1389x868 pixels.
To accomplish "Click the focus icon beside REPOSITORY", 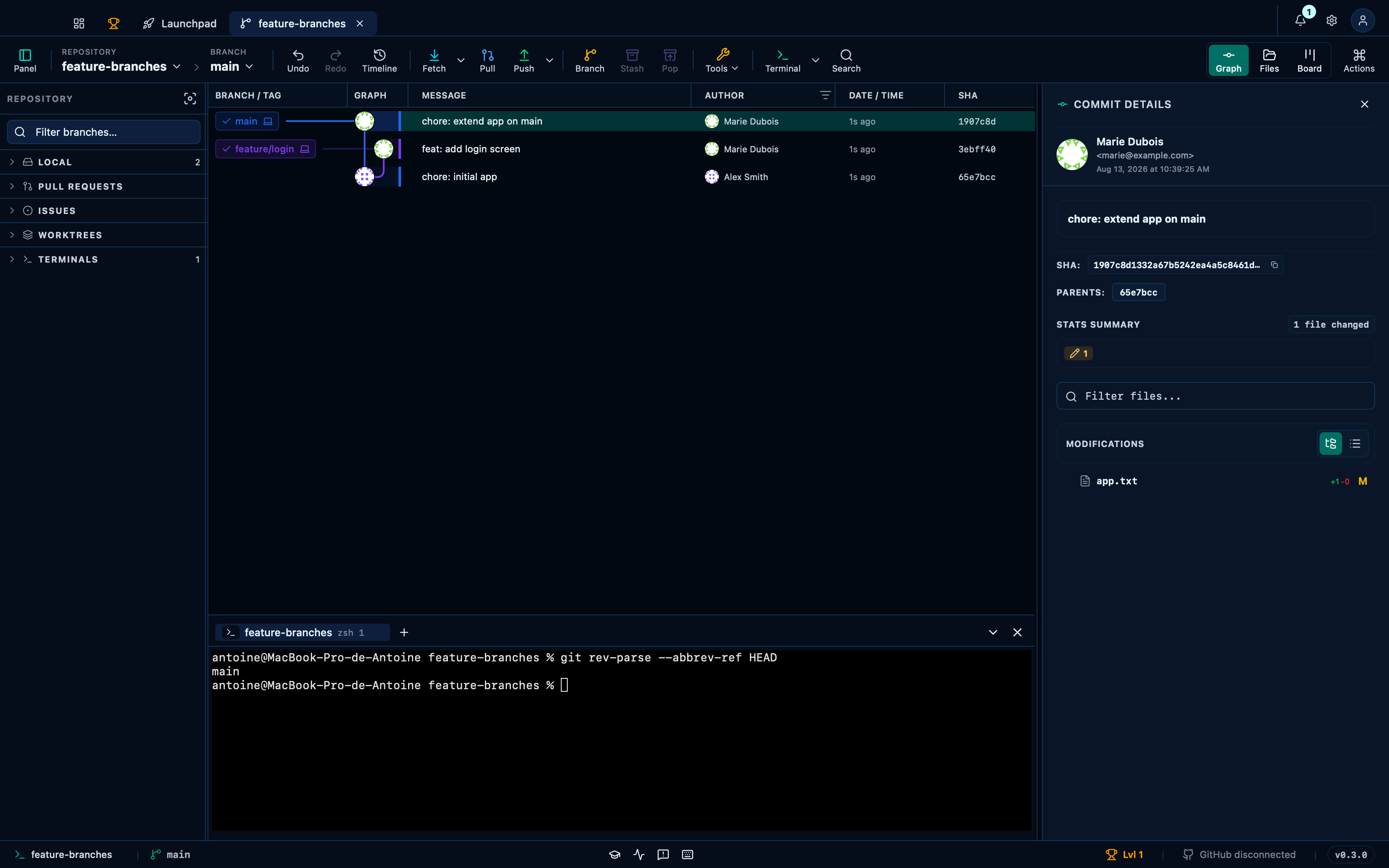I will point(190,99).
